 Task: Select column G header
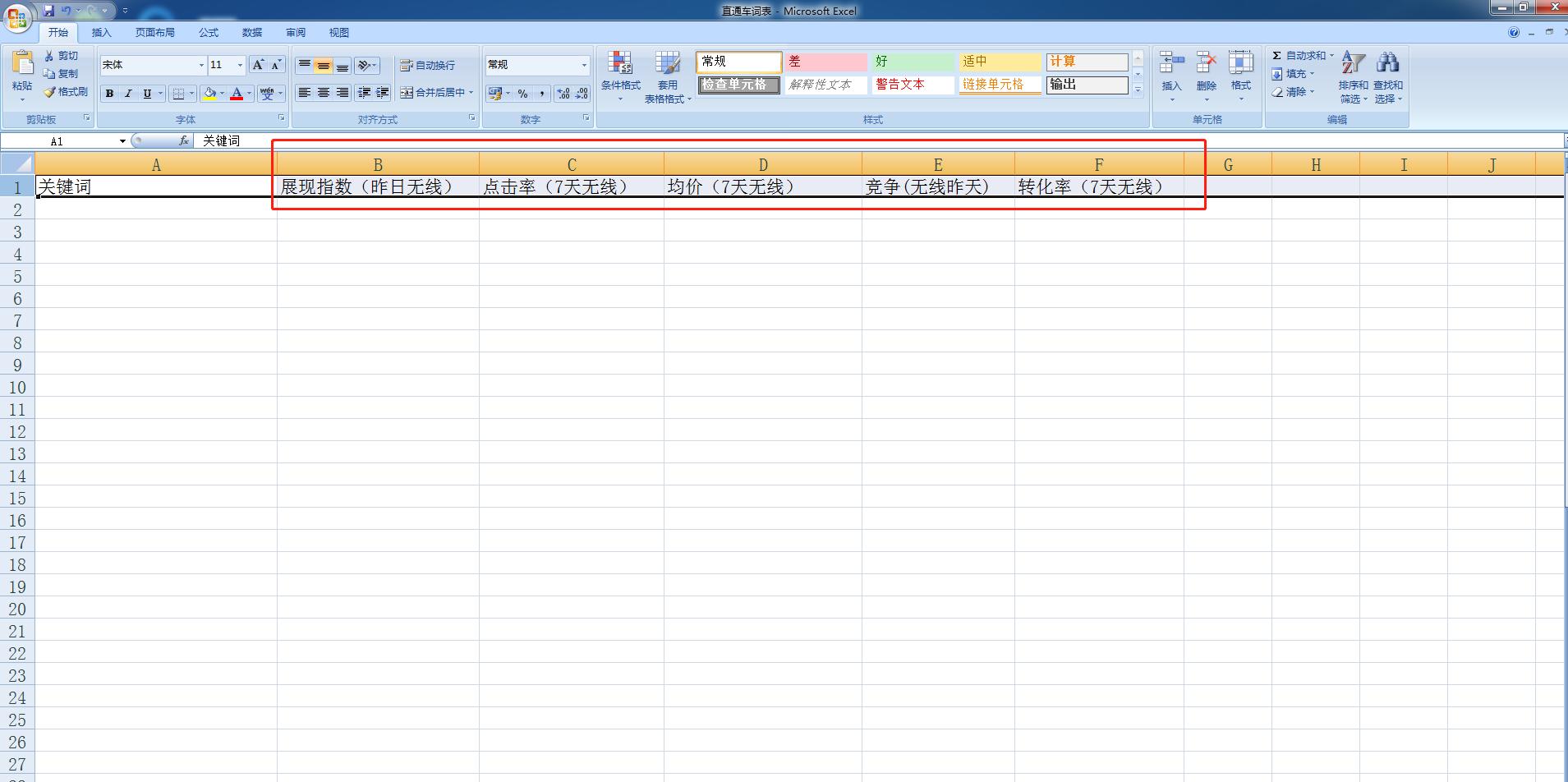(x=1227, y=165)
